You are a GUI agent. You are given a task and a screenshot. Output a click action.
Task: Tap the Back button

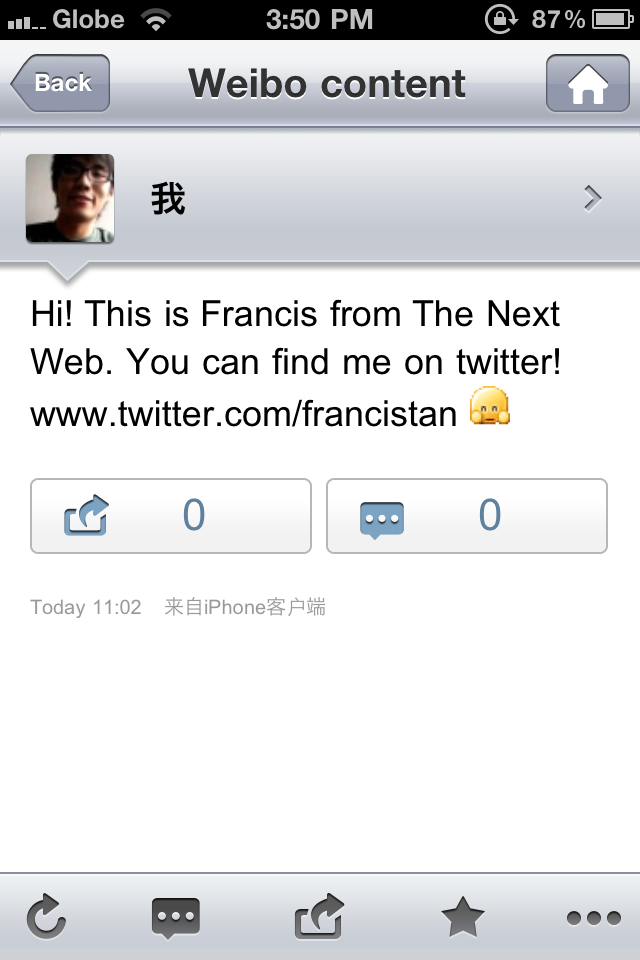[x=60, y=83]
